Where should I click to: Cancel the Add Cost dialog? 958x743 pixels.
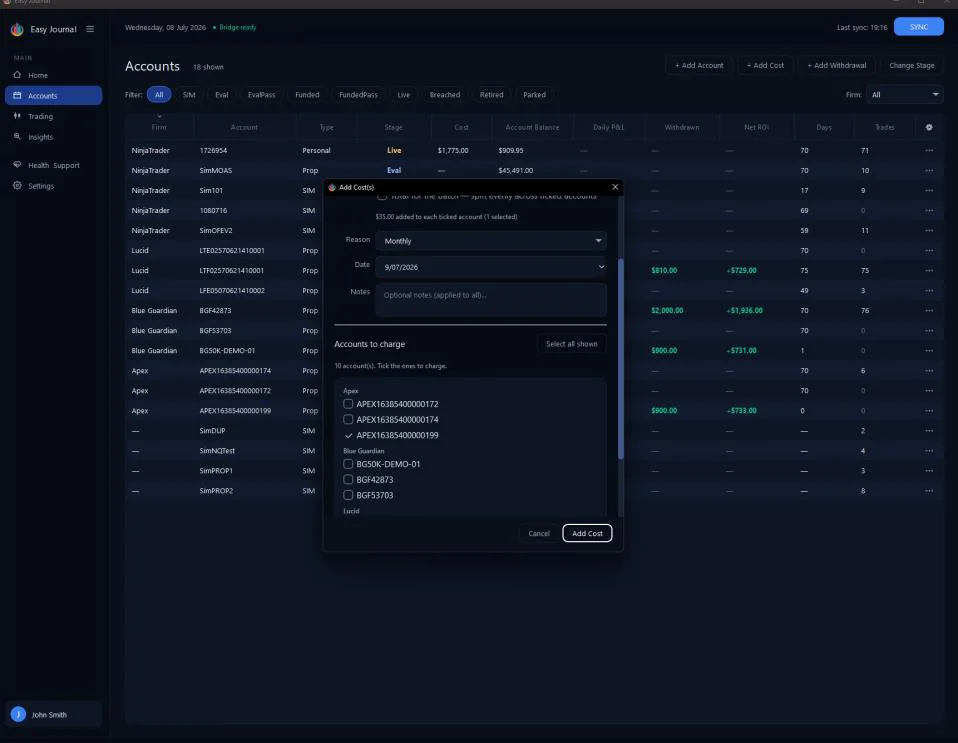(539, 533)
